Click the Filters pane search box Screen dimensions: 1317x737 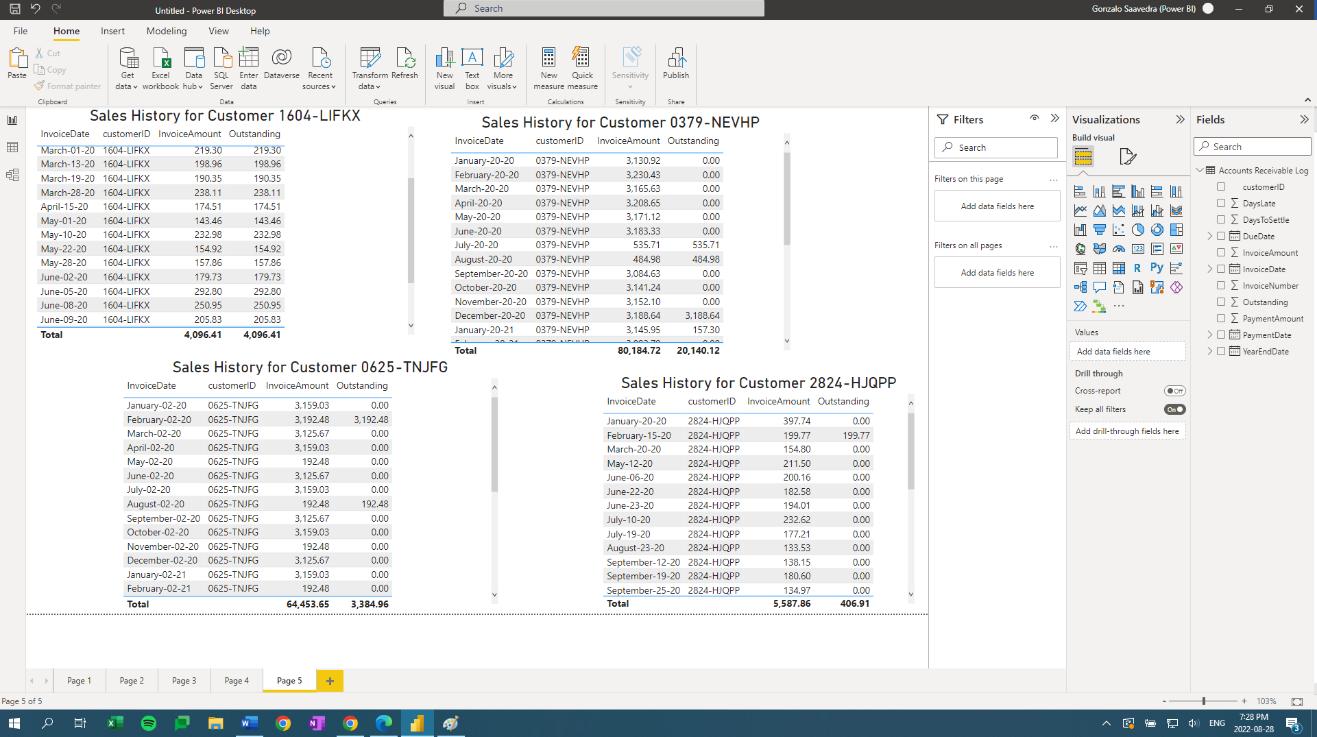(995, 147)
